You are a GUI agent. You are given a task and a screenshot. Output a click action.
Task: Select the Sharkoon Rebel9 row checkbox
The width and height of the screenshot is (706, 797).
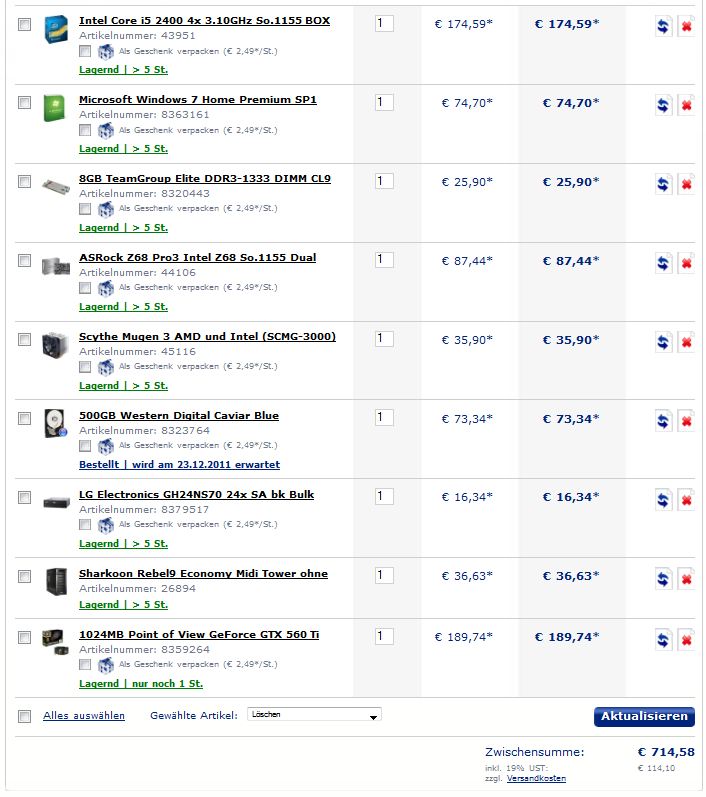coord(24,576)
